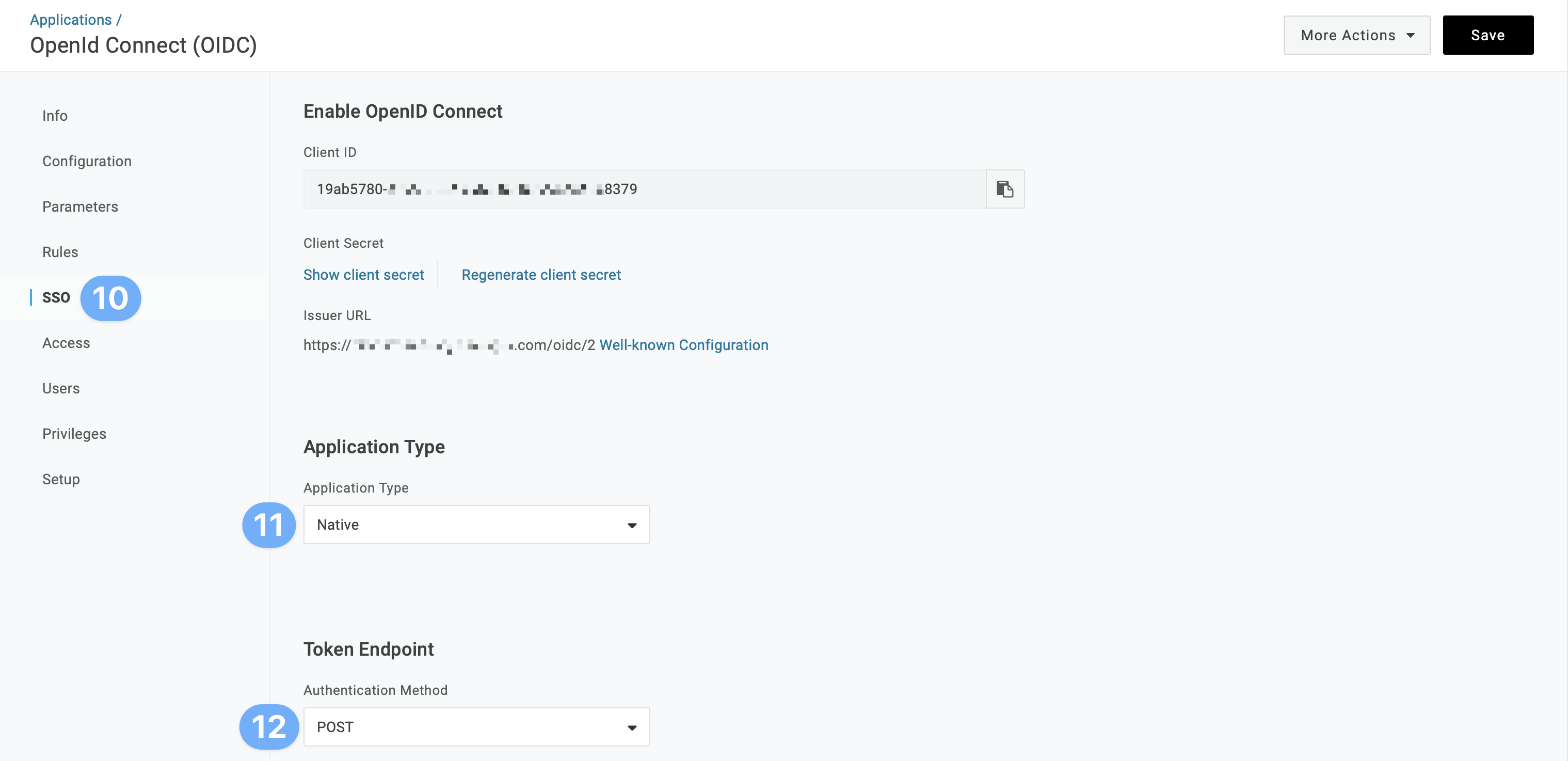Open the Rules section

tap(60, 252)
